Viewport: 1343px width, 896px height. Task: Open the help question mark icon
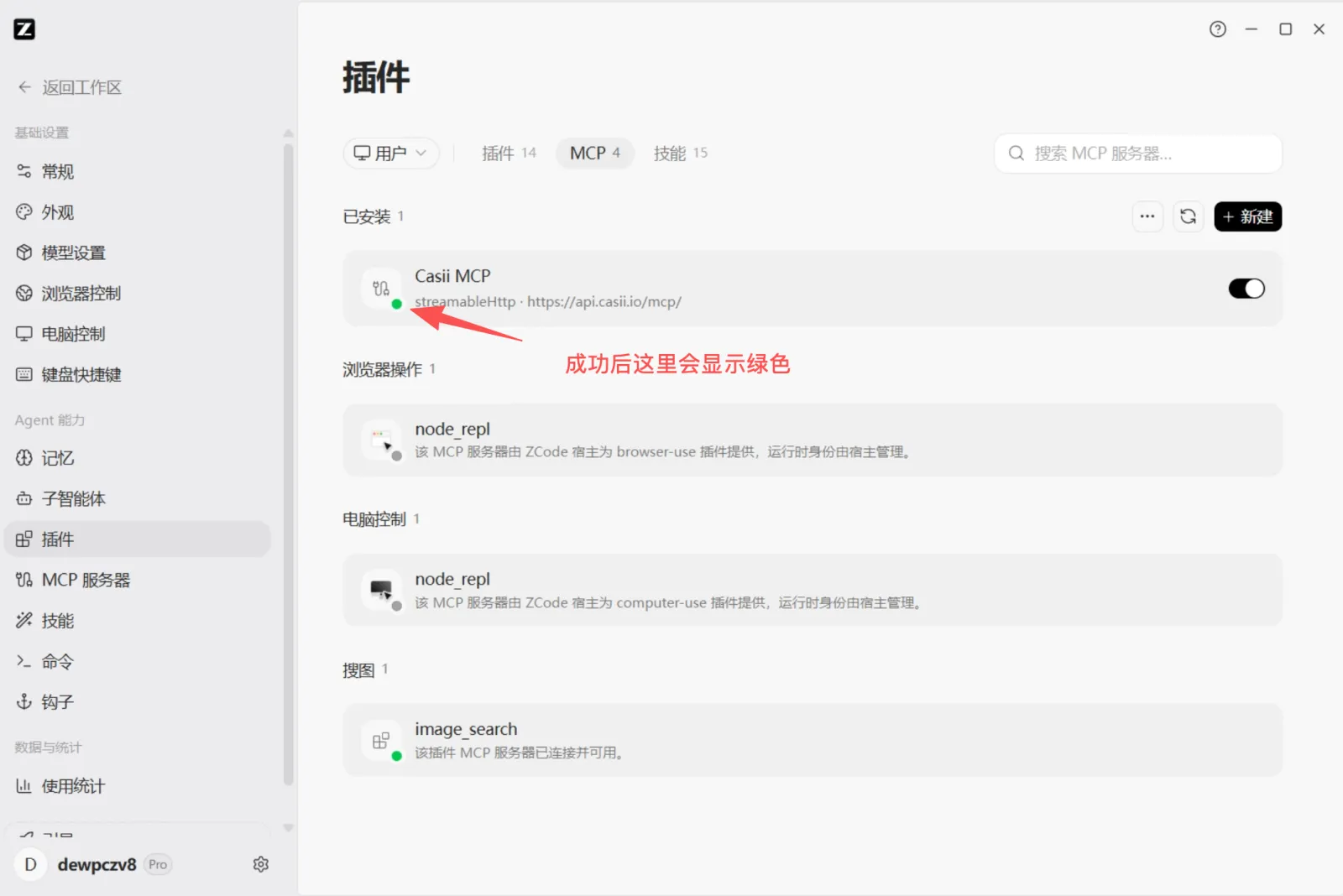[1218, 29]
